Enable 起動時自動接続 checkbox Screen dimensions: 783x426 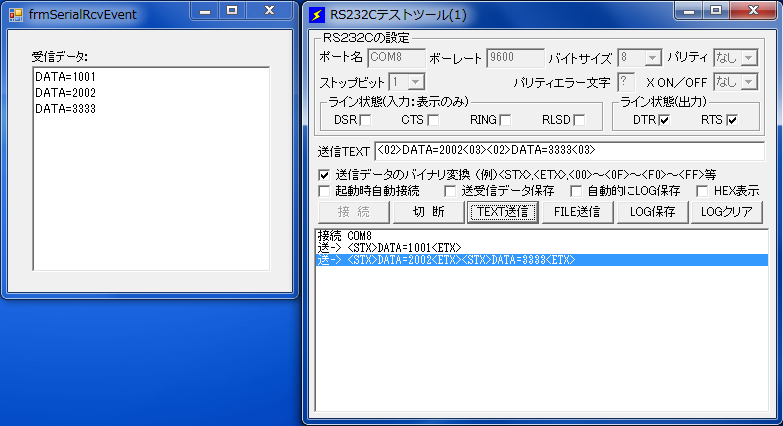click(324, 191)
